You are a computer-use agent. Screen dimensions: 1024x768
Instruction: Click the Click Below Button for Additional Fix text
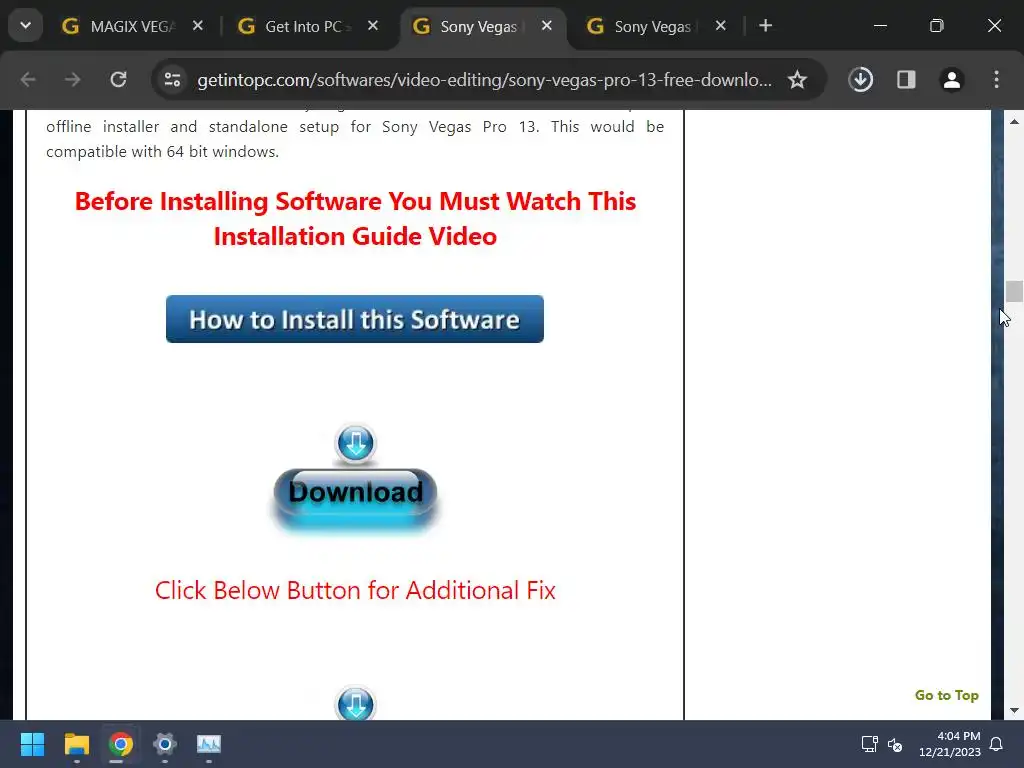(x=355, y=590)
